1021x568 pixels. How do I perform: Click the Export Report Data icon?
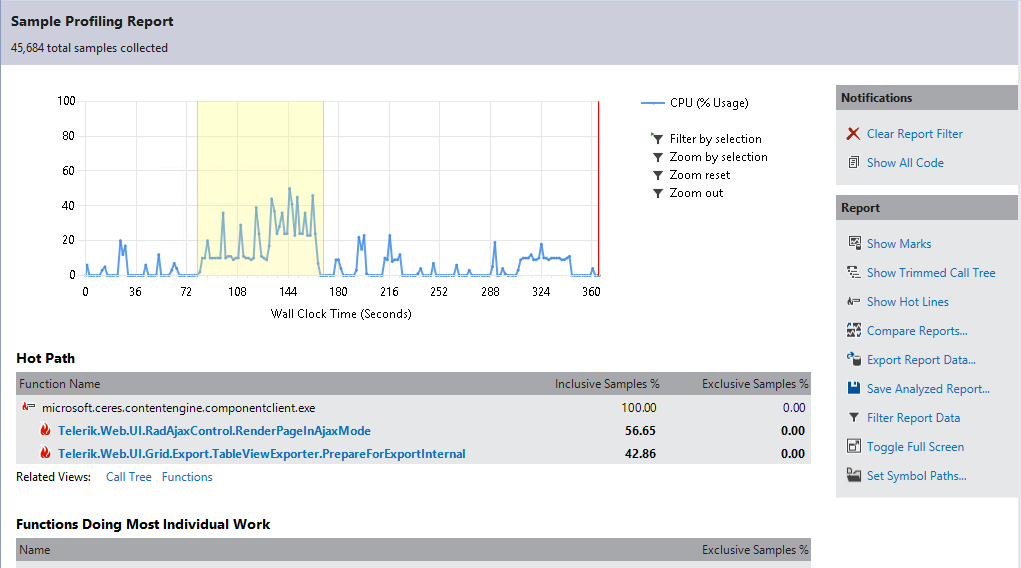(854, 359)
